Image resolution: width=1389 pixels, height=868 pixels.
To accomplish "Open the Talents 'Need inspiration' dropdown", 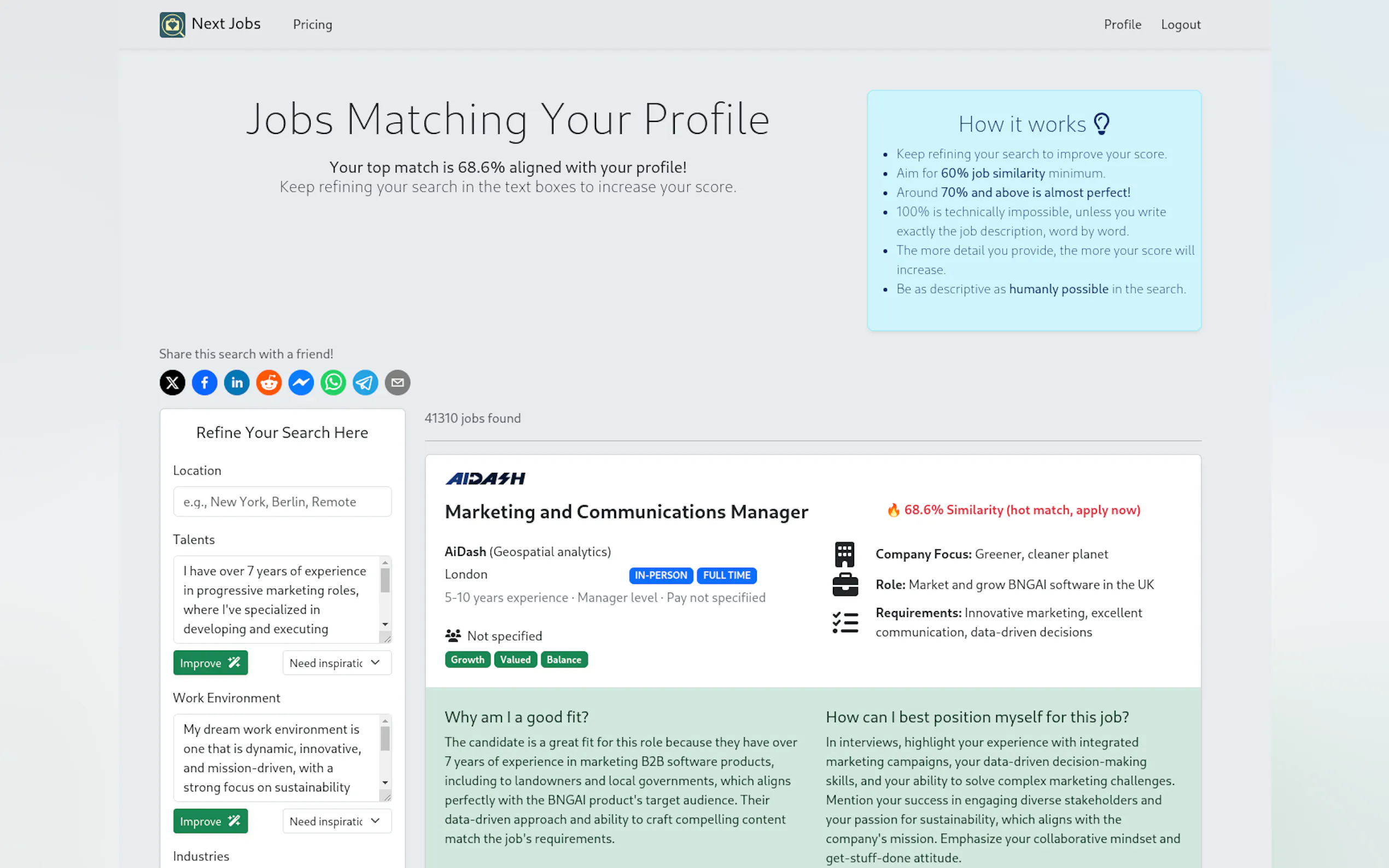I will point(336,662).
